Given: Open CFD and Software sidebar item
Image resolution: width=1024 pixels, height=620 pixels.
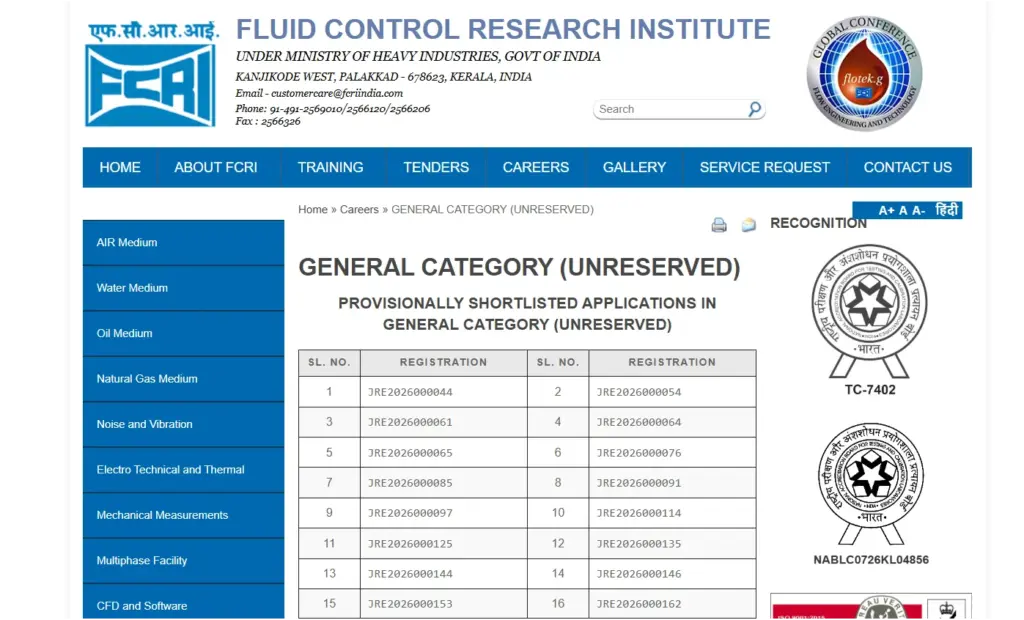Looking at the screenshot, I should coord(184,602).
